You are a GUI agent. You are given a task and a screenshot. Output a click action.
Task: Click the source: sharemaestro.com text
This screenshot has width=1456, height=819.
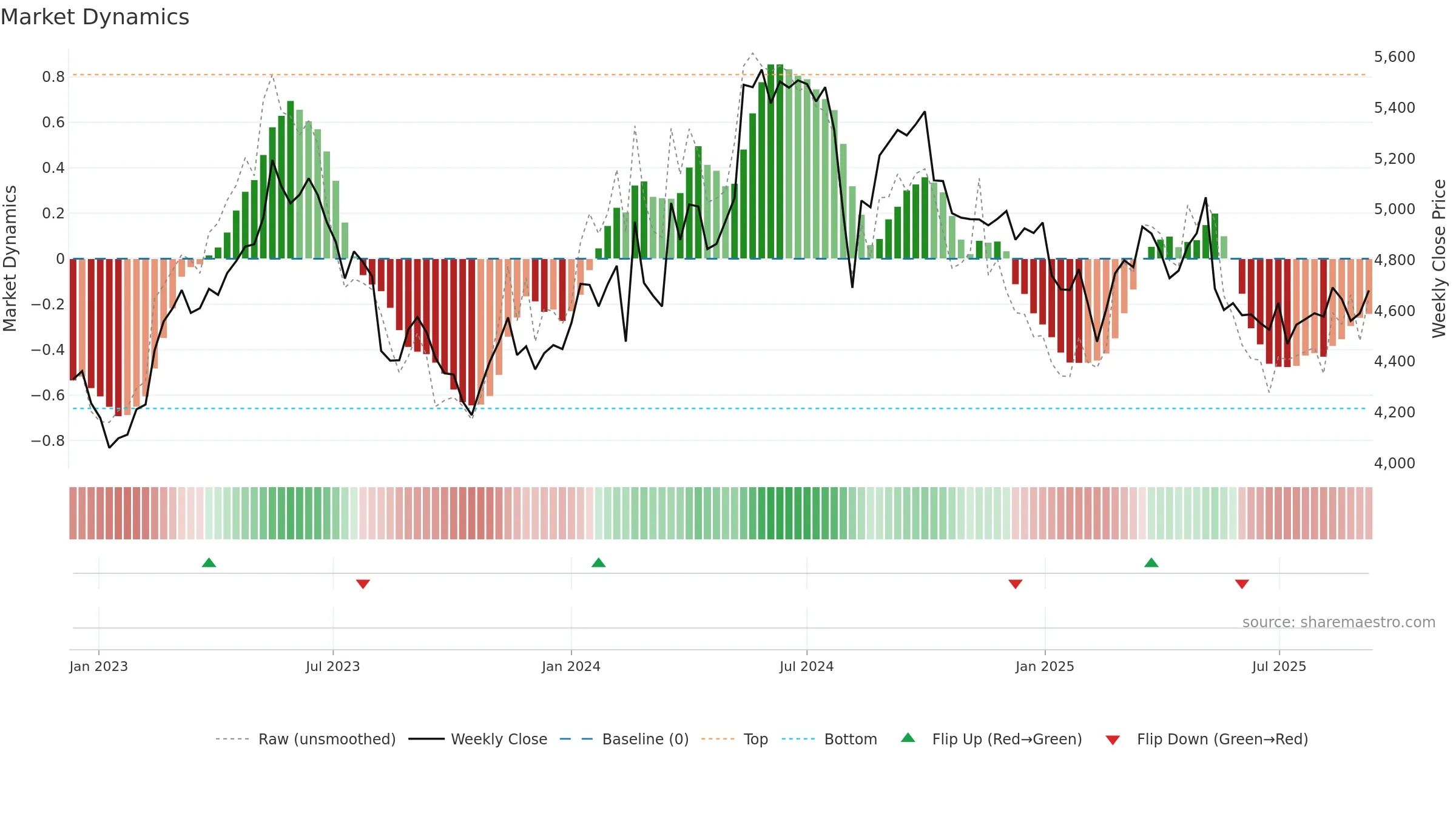[x=1339, y=622]
